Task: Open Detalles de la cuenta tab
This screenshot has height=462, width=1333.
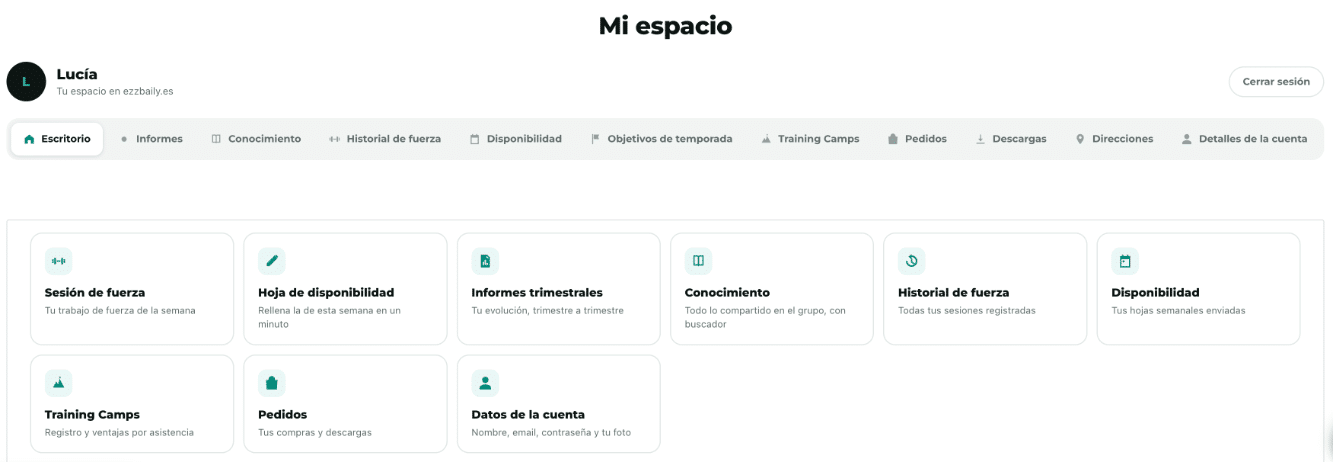Action: tap(1245, 139)
